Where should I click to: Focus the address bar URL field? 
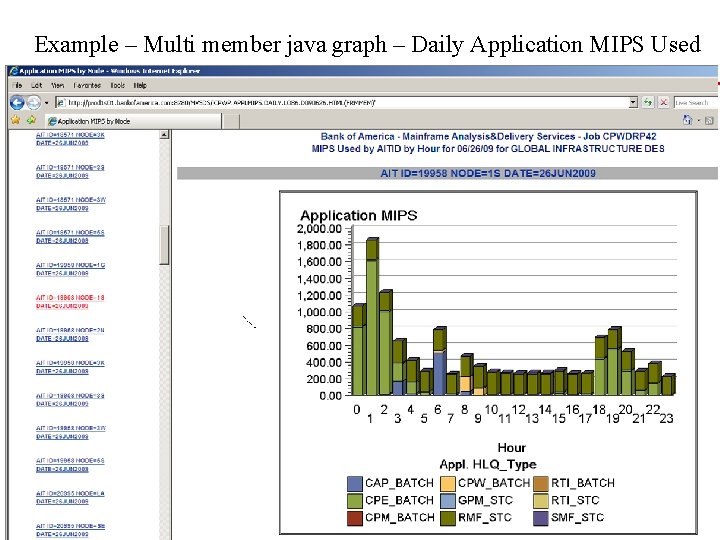coord(346,102)
